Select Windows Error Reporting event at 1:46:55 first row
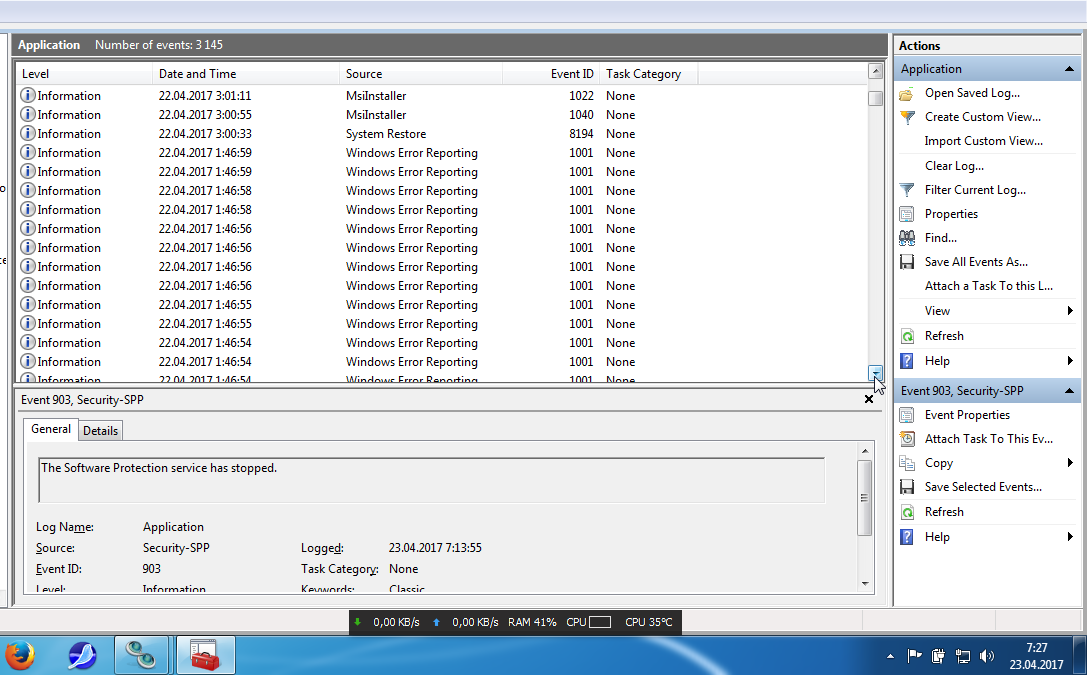This screenshot has height=675, width=1087. [x=441, y=305]
